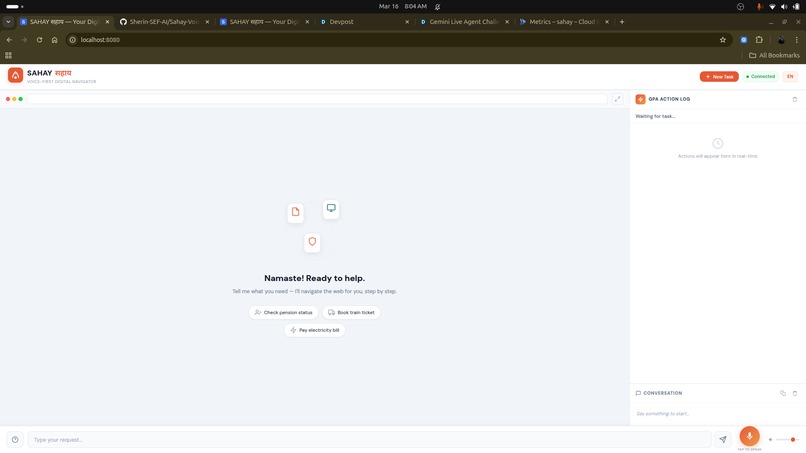Click the blue extension icon in toolbar
This screenshot has height=453, width=806.
coord(744,40)
